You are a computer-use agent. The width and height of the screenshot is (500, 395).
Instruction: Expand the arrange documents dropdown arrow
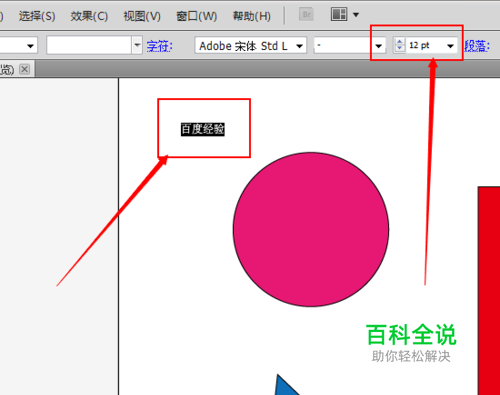[x=356, y=15]
